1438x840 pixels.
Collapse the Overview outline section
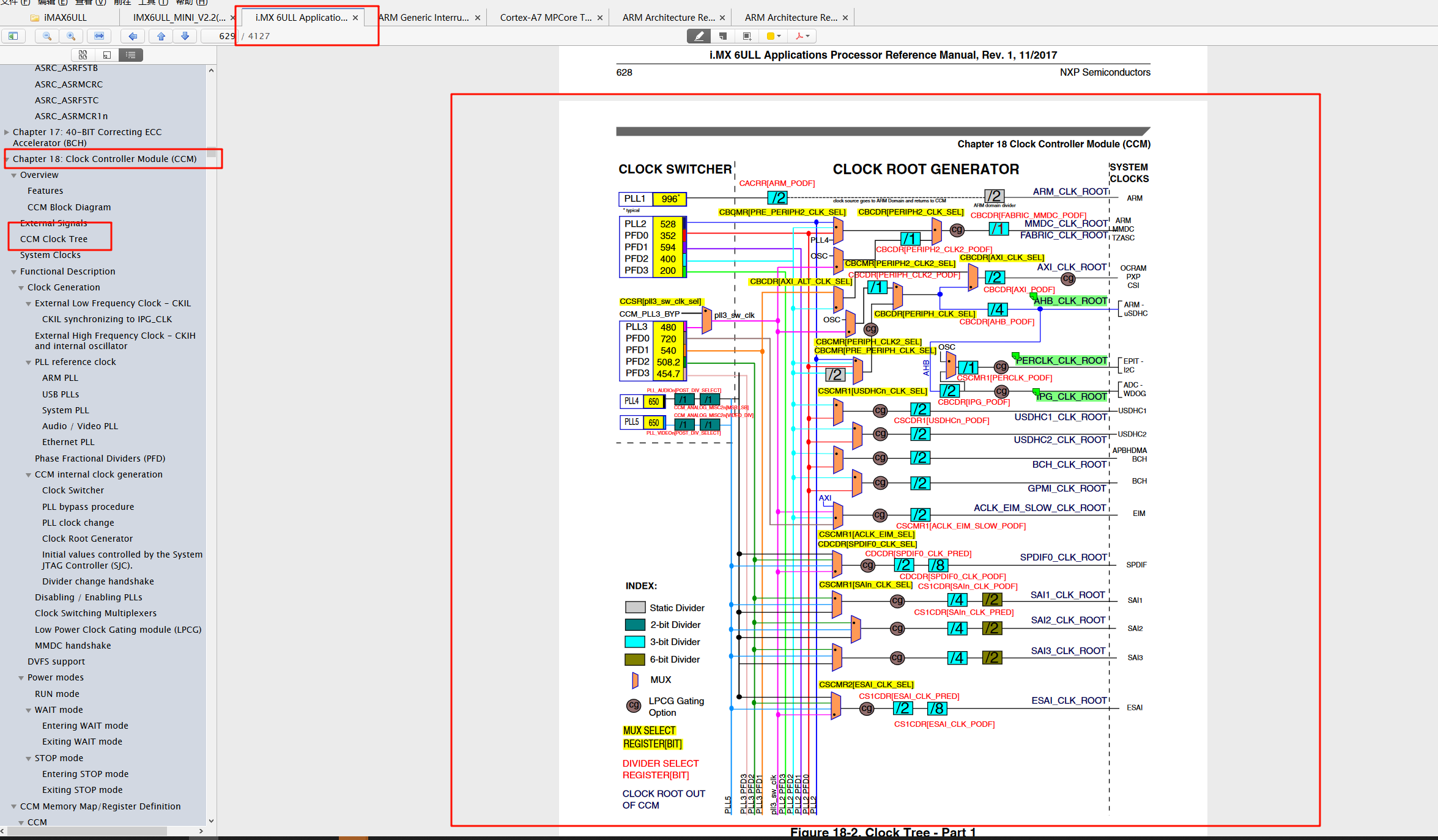(14, 175)
